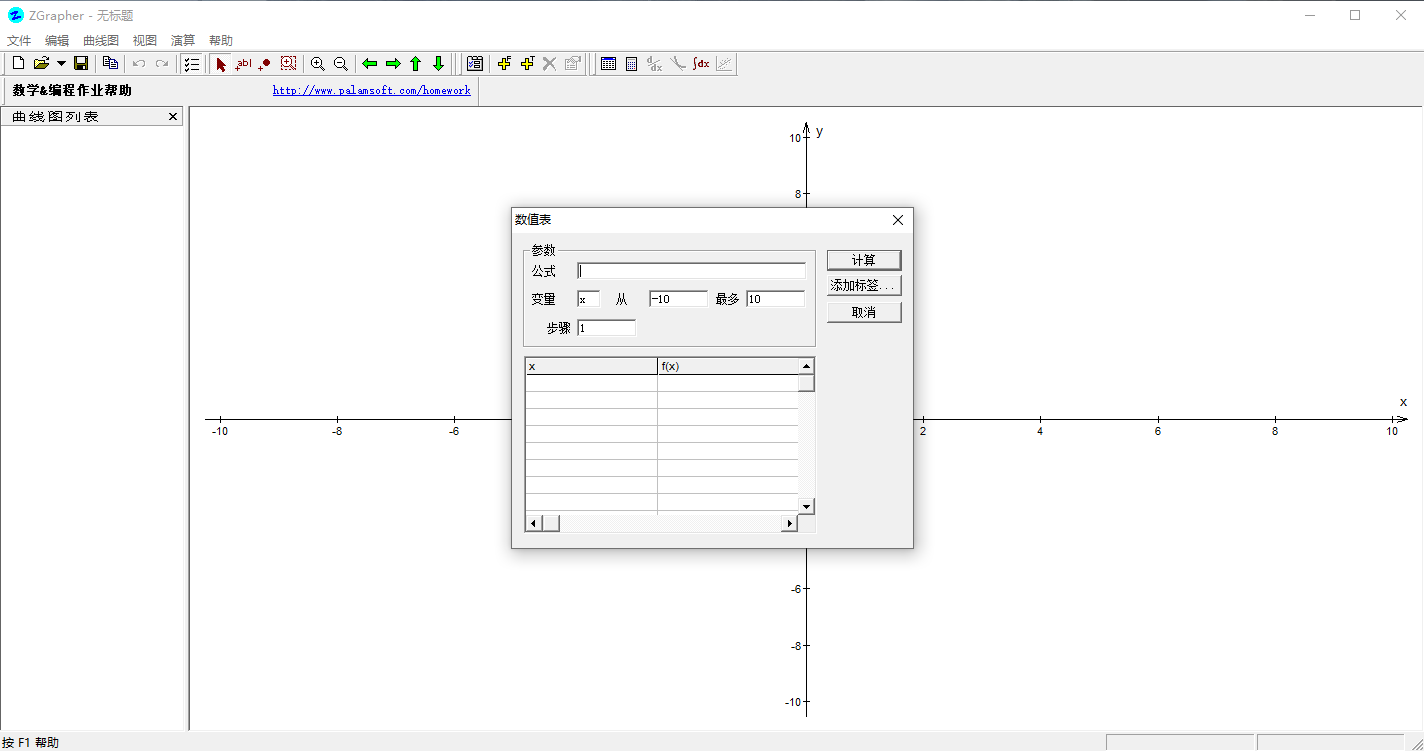This screenshot has height=751, width=1424.
Task: Open the 曲线图 menu
Action: coord(101,41)
